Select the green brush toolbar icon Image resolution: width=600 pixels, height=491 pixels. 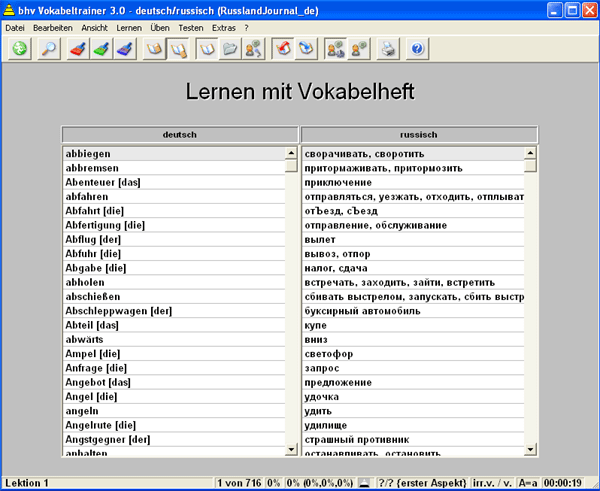pos(101,49)
